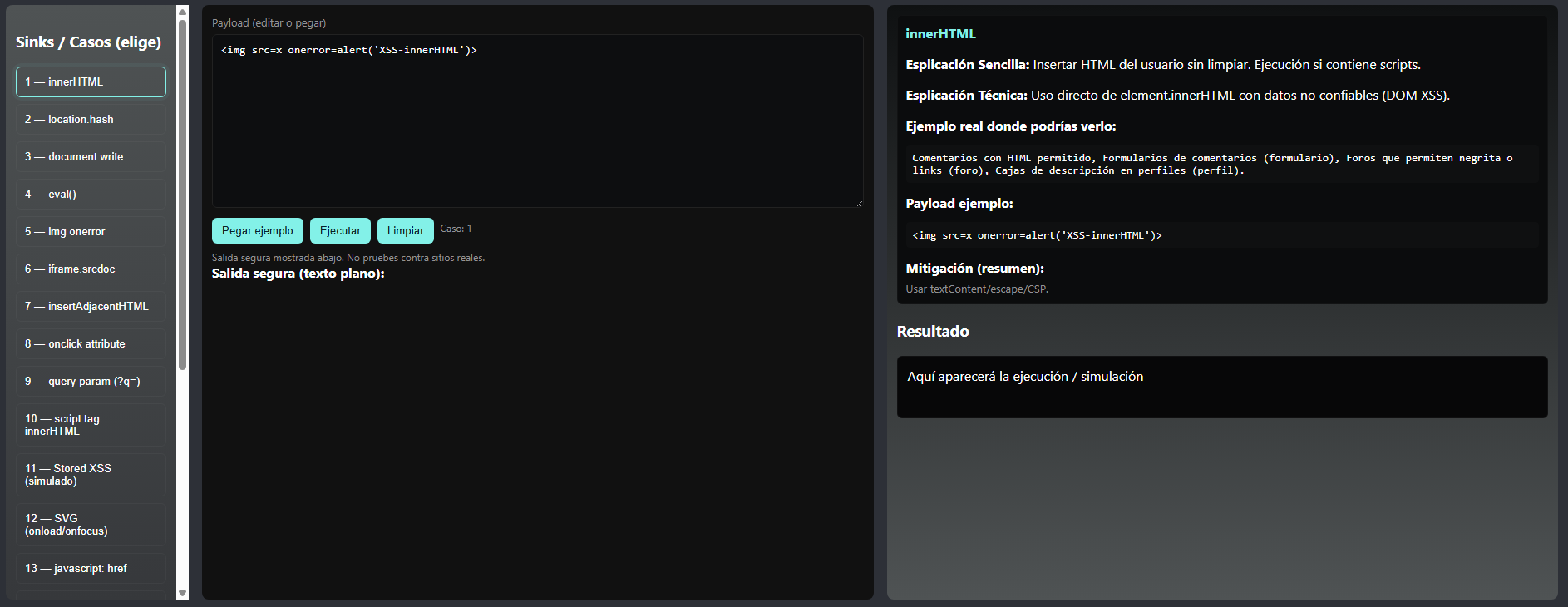Open case 7 — insertAdjacentHTML
Image resolution: width=1568 pixels, height=607 pixels.
pos(91,306)
